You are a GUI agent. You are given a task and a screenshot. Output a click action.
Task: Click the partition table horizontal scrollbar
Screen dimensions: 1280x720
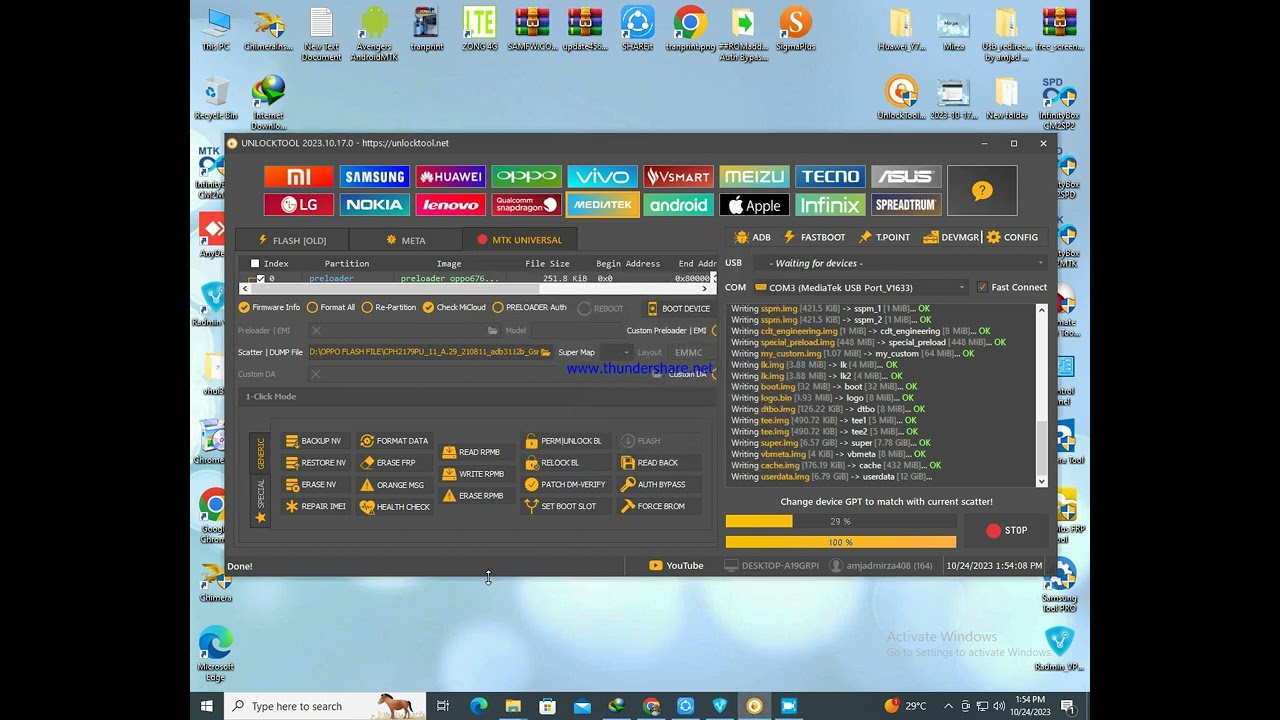[x=478, y=289]
